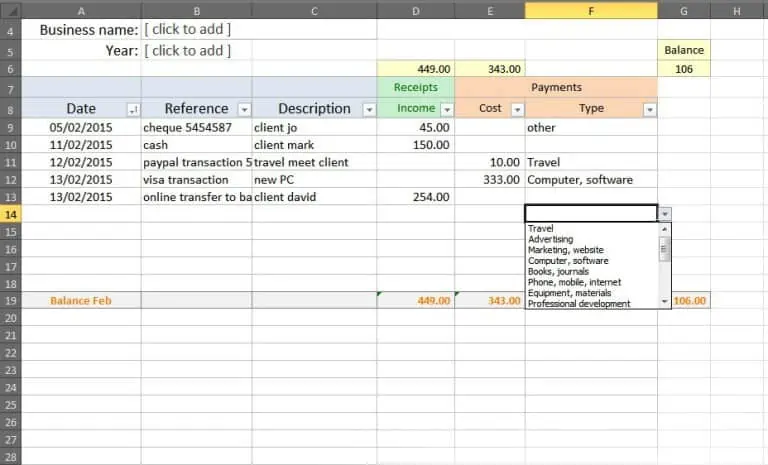Screen dimensions: 768x465
Task: Select date cell 12/02/2015
Action: [81, 162]
